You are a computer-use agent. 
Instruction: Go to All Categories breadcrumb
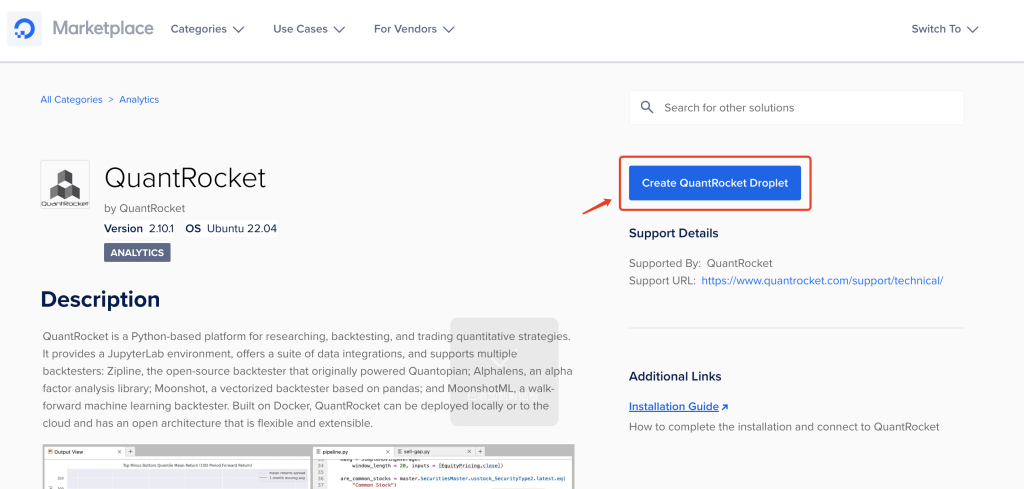(71, 99)
